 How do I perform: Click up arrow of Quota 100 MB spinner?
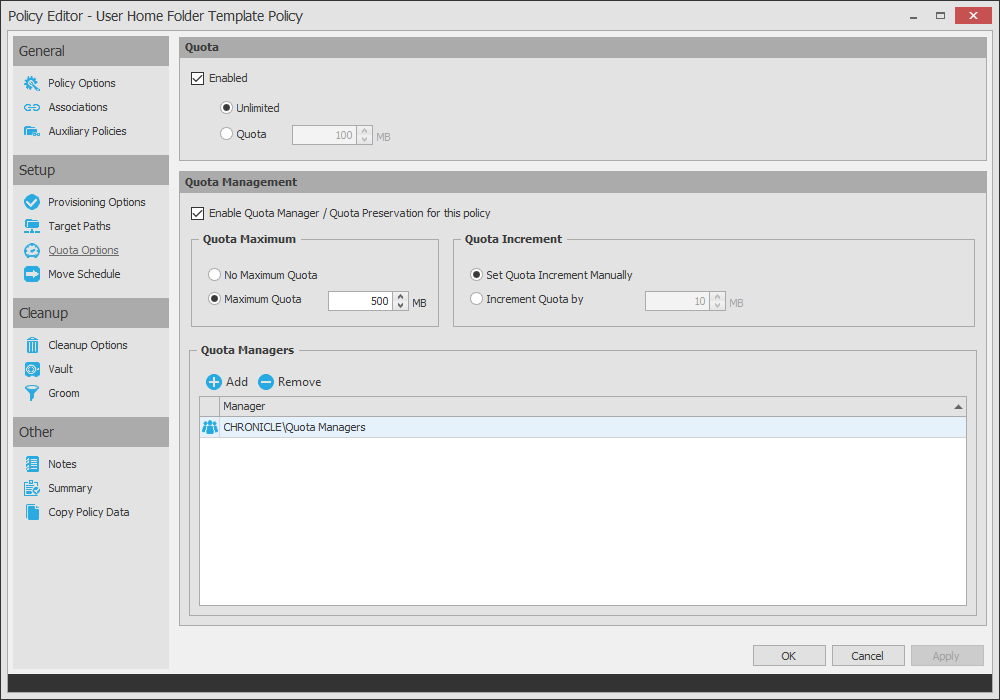[x=365, y=131]
